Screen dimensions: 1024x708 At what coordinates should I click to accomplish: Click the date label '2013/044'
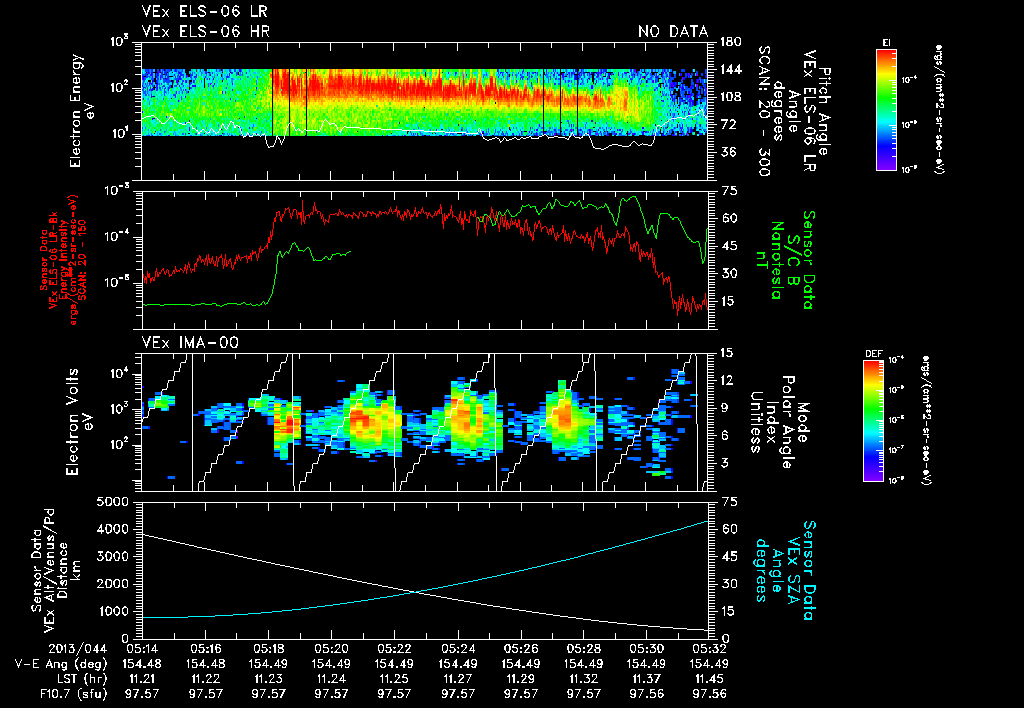78,649
